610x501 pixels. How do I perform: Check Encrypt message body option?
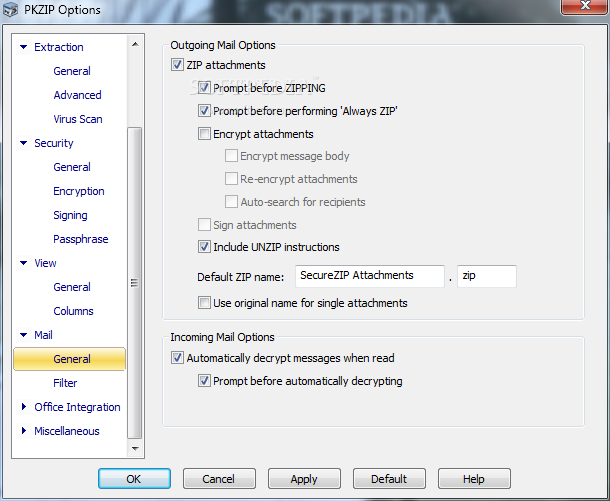(231, 156)
